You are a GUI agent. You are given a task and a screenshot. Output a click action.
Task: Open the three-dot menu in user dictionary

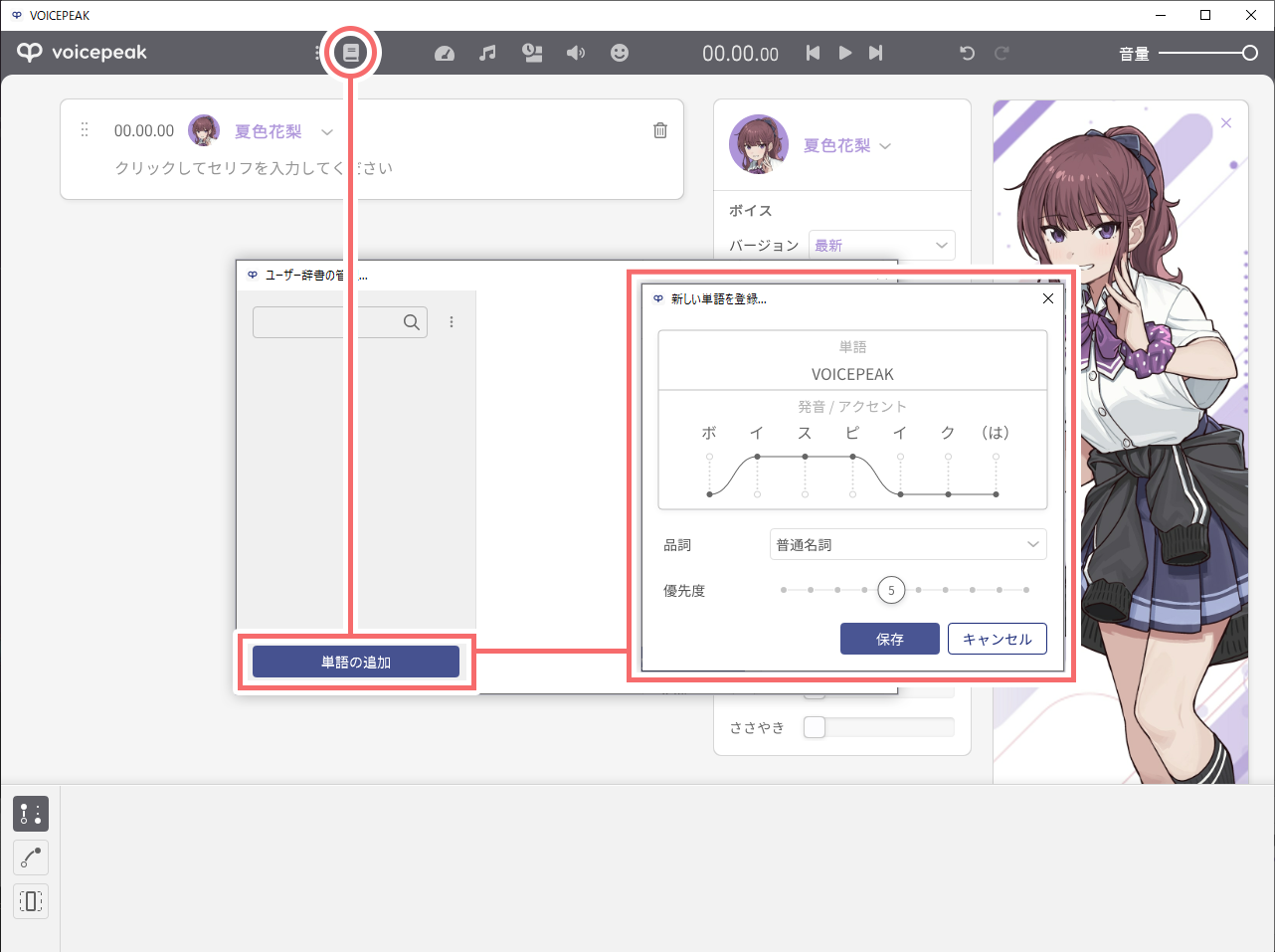pos(452,322)
